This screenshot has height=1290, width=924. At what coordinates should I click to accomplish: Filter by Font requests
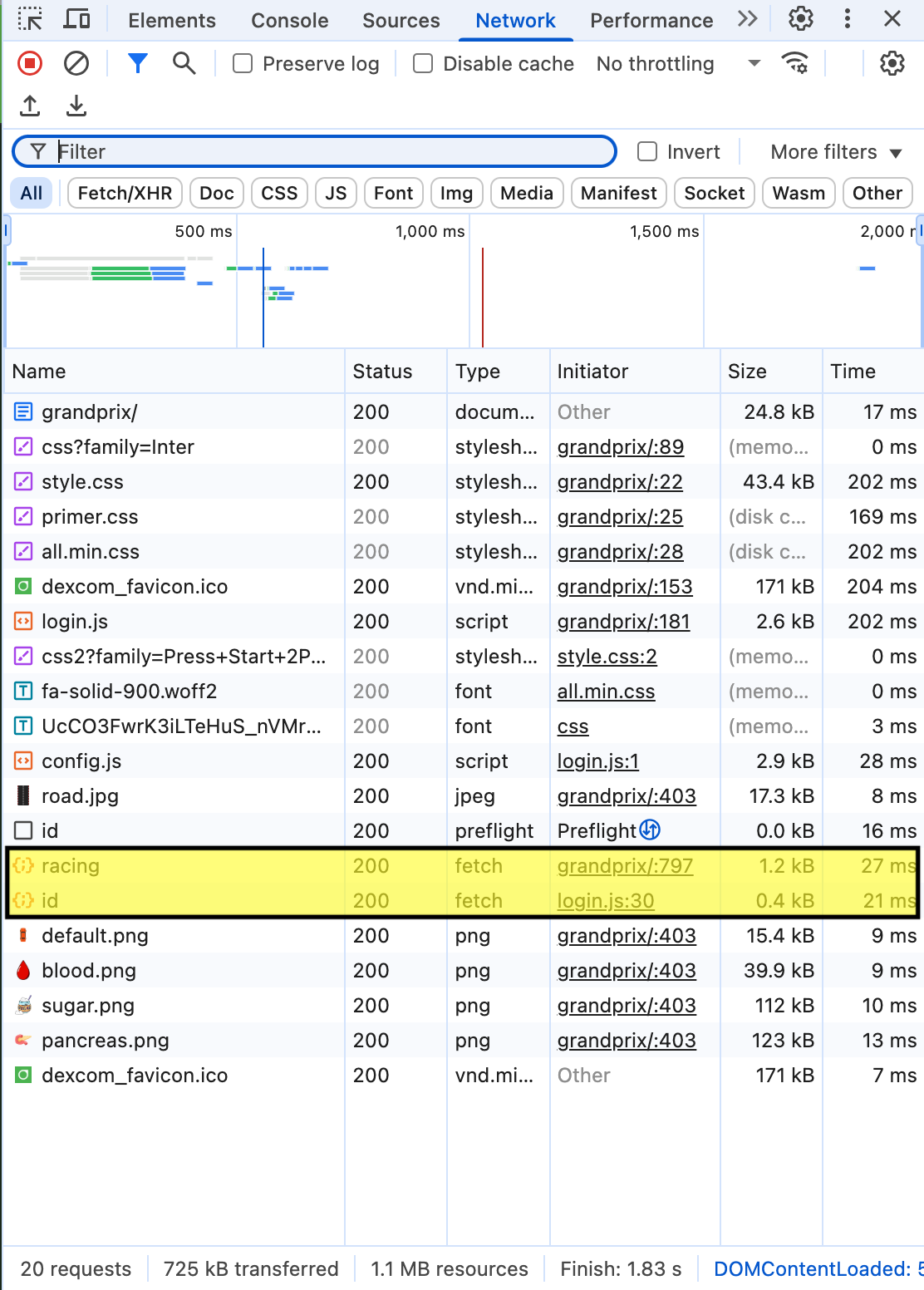tap(394, 193)
